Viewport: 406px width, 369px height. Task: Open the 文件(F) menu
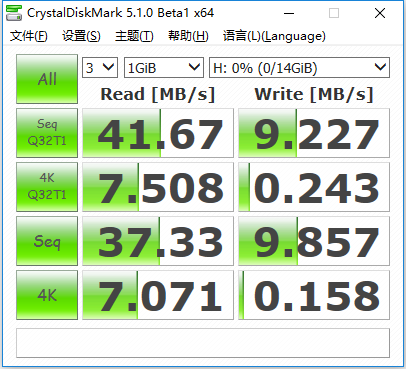[x=28, y=36]
